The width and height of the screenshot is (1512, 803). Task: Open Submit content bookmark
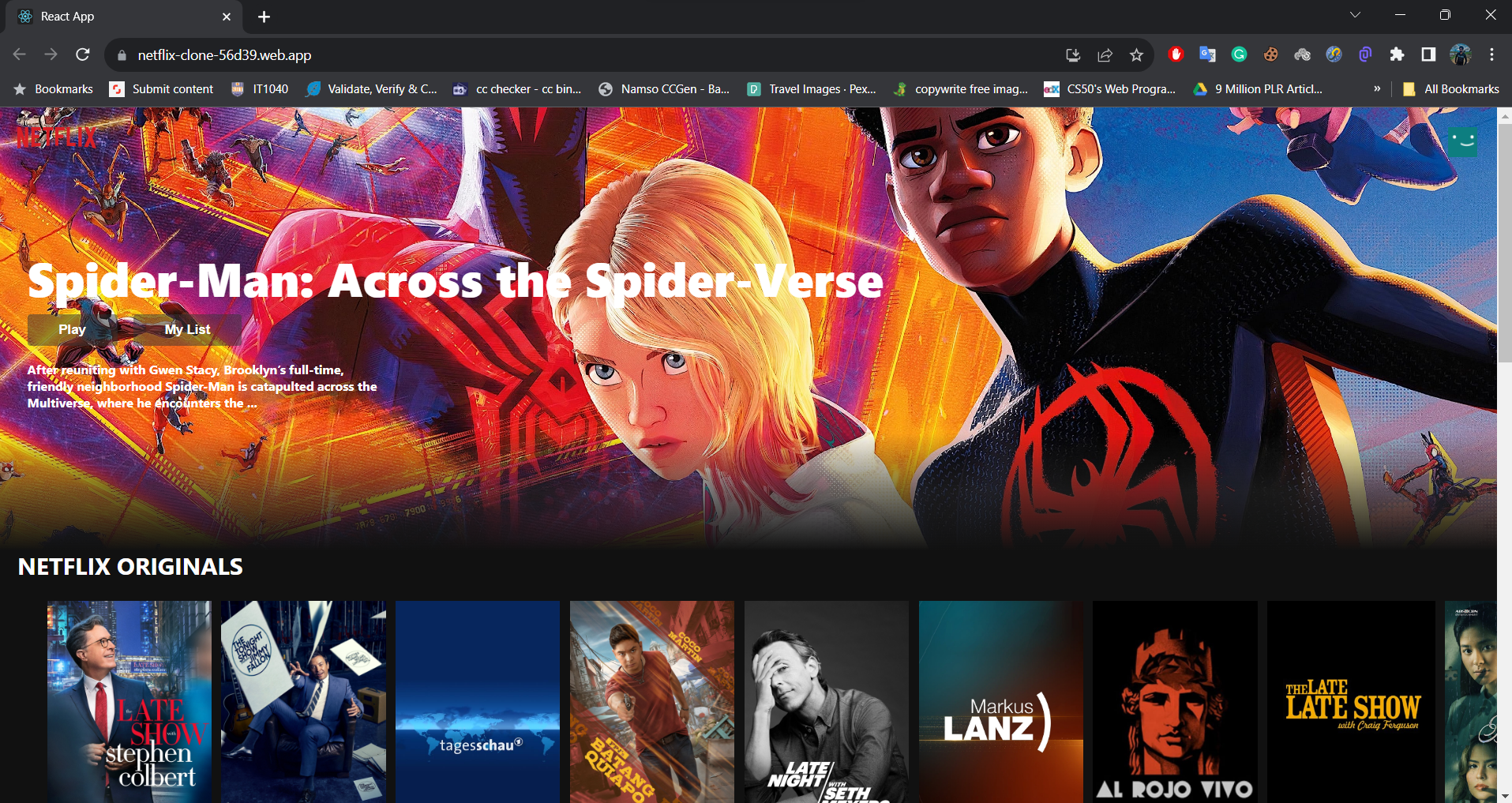(x=161, y=89)
